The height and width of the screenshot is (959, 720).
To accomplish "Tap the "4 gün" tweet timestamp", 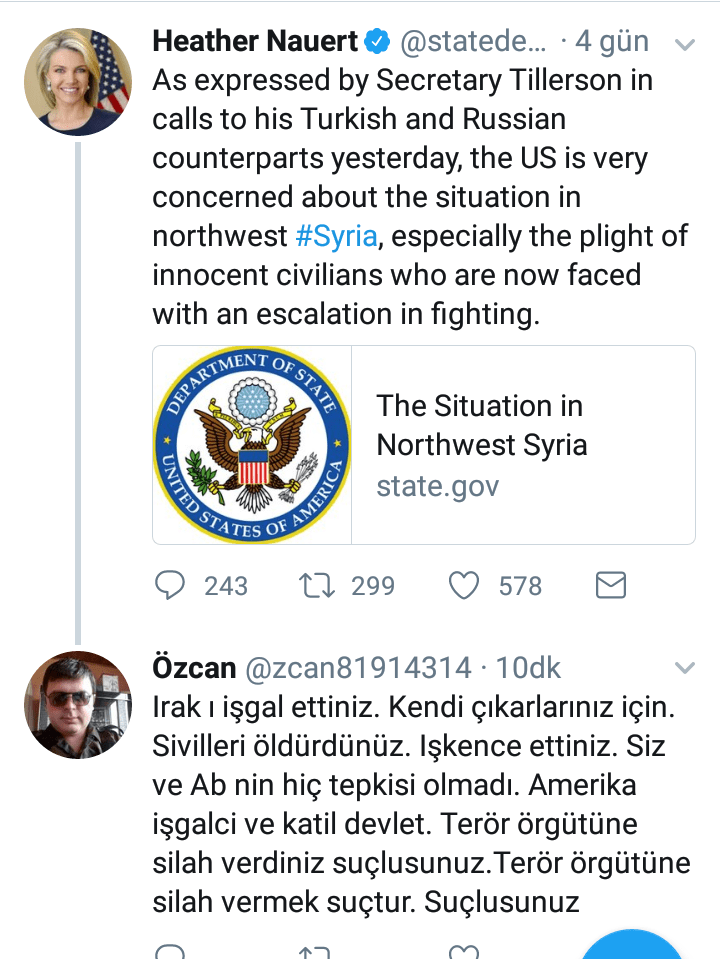I will [612, 42].
